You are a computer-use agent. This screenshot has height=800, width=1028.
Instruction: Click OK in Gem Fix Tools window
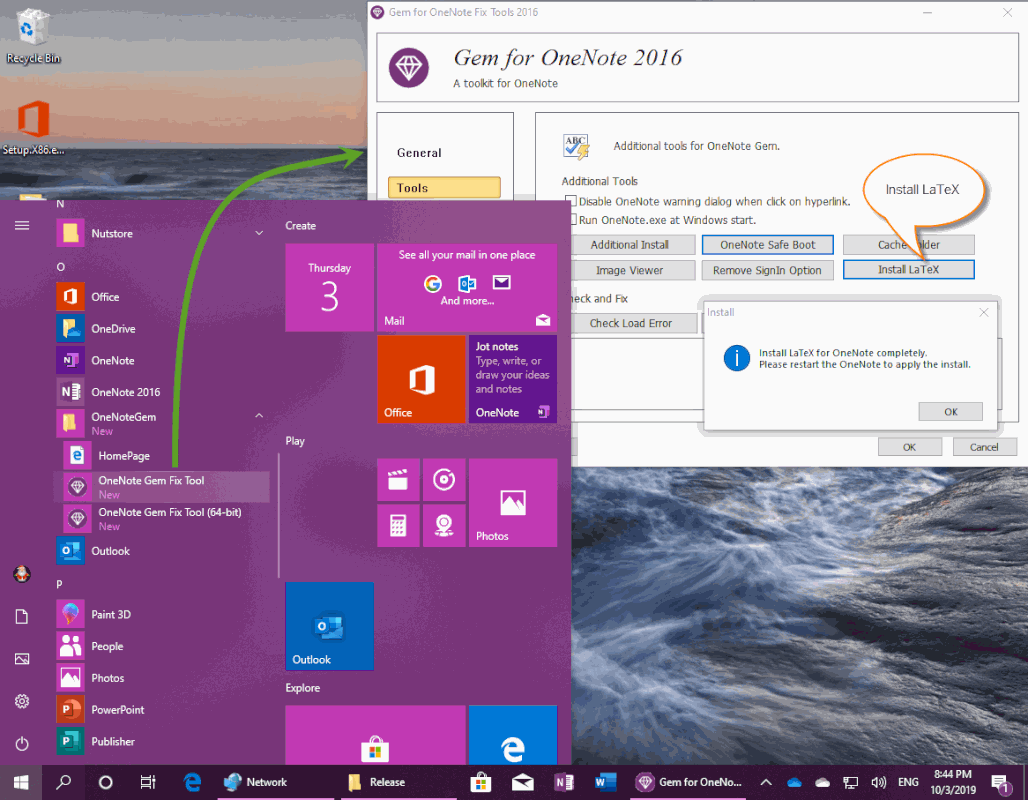point(909,447)
